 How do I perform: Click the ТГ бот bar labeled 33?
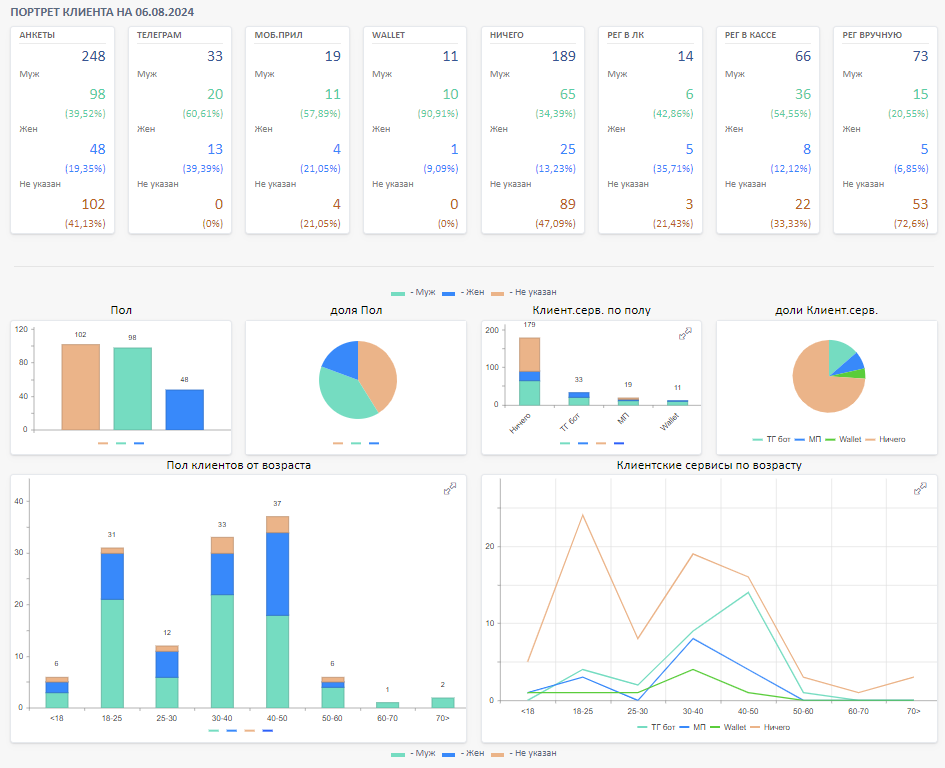click(x=579, y=398)
